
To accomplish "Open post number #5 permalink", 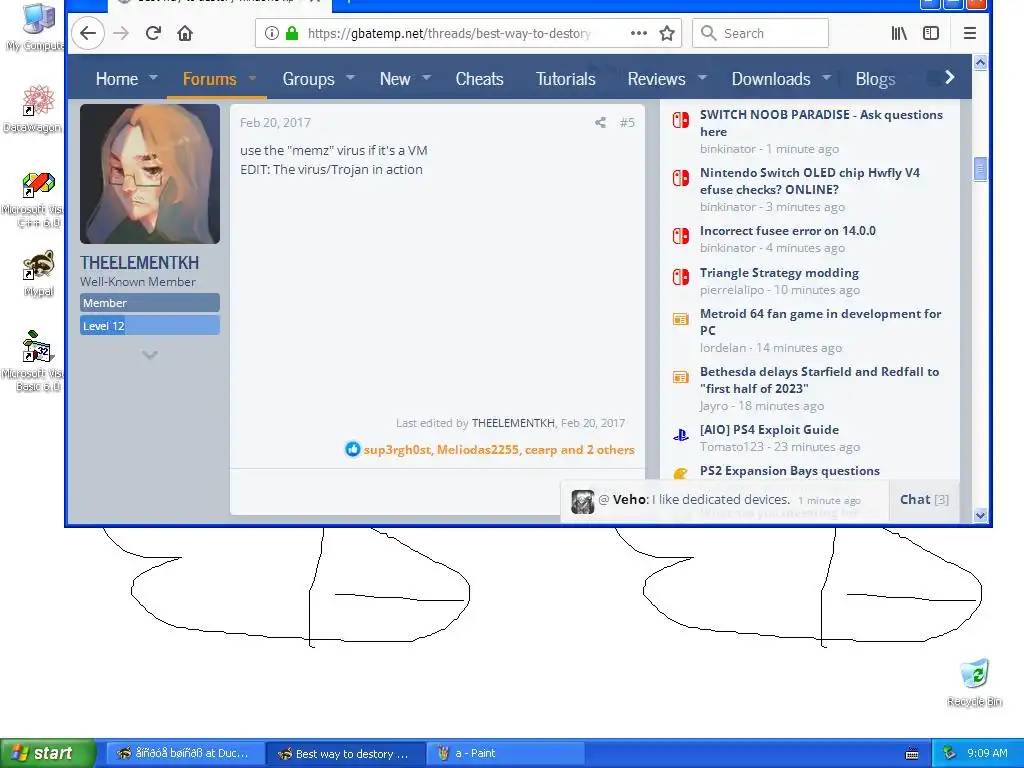I will tap(627, 122).
